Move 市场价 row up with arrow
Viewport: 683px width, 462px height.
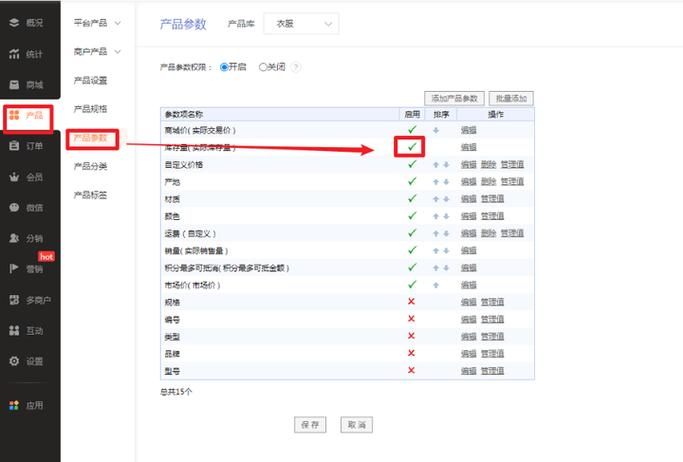pyautogui.click(x=436, y=285)
